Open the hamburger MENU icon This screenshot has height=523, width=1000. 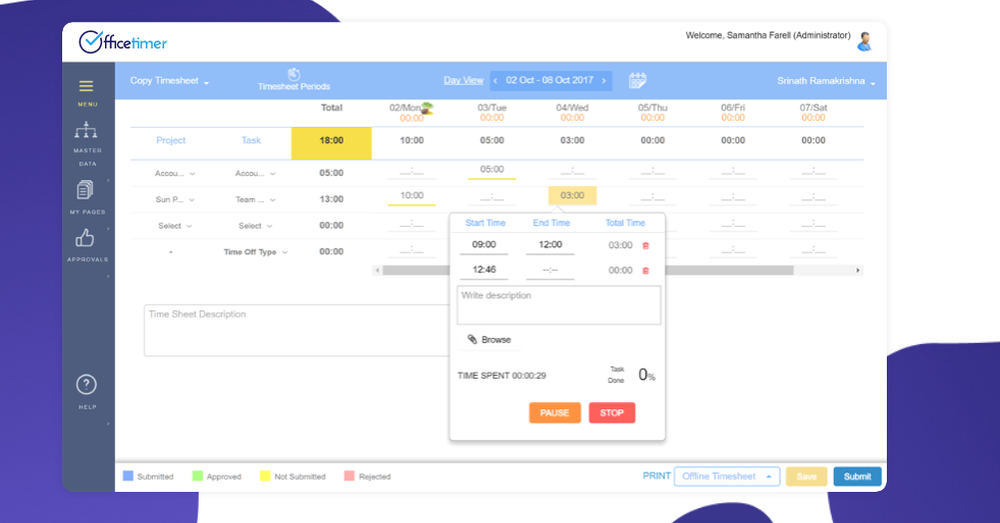pyautogui.click(x=86, y=86)
